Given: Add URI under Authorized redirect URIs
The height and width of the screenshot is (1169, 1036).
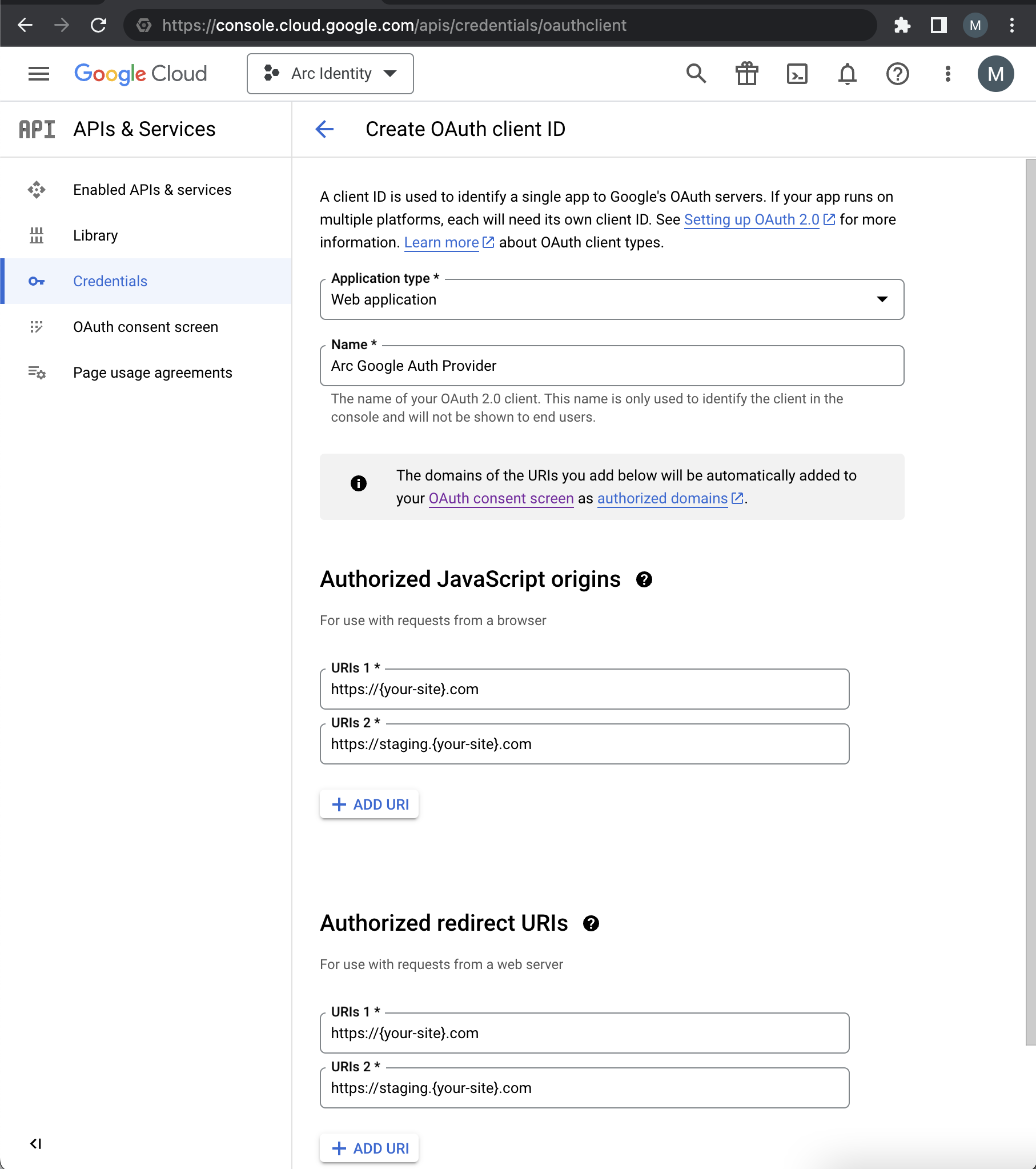Looking at the screenshot, I should 370,1148.
